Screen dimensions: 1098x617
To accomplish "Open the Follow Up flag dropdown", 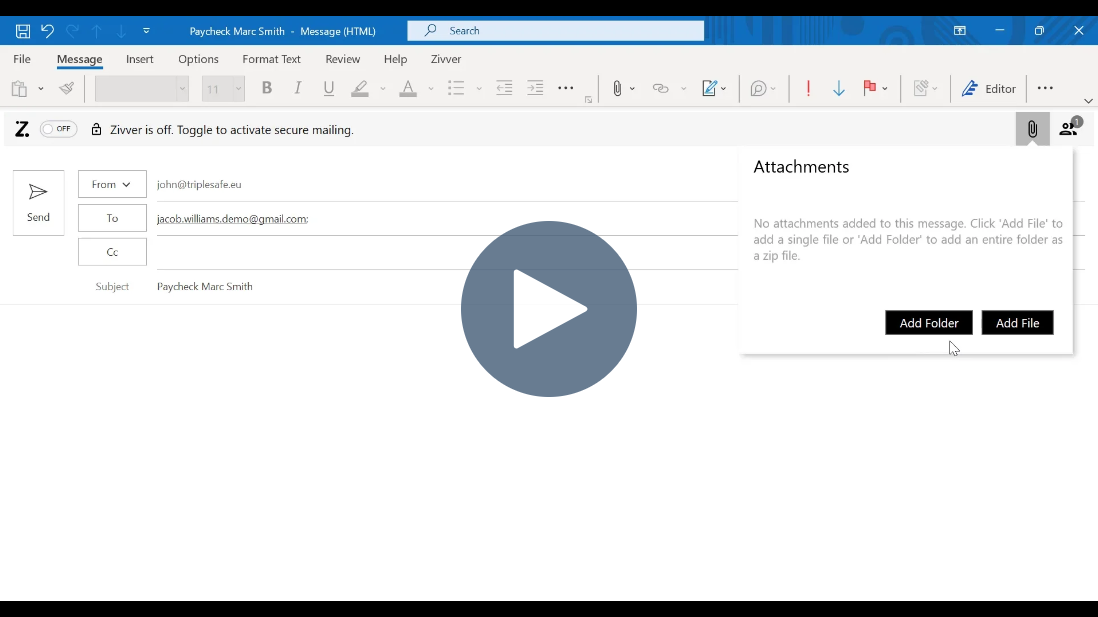I will [x=885, y=89].
